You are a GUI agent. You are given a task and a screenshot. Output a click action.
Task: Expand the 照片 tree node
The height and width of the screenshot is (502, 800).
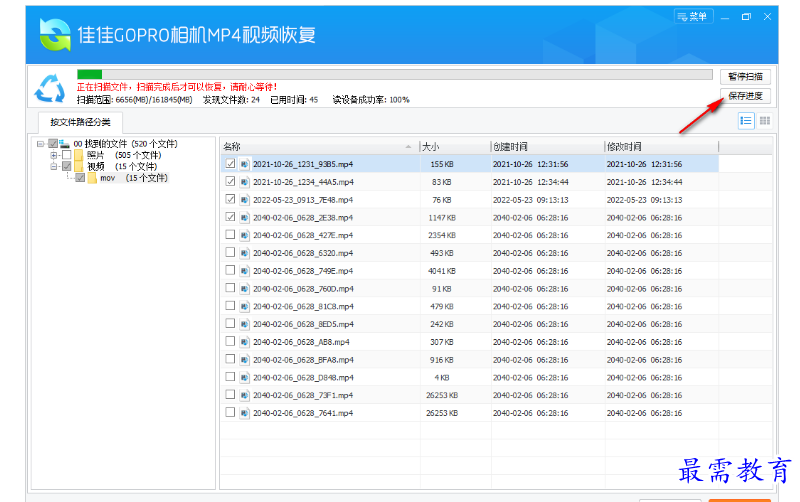tap(54, 155)
